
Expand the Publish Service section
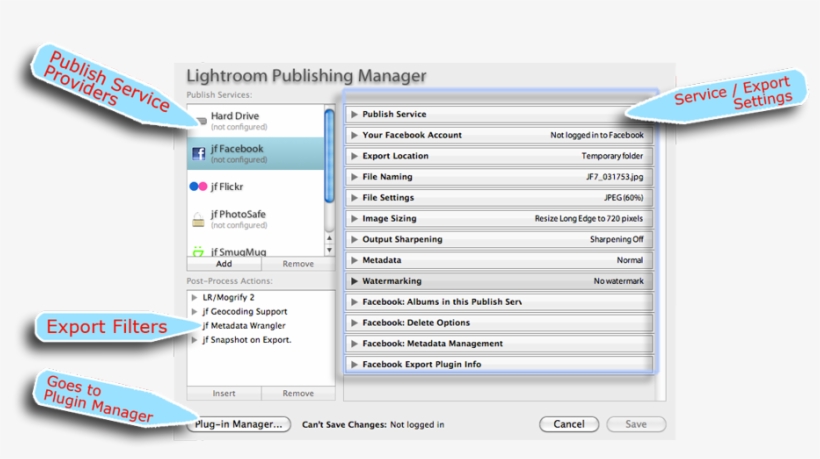pyautogui.click(x=354, y=114)
